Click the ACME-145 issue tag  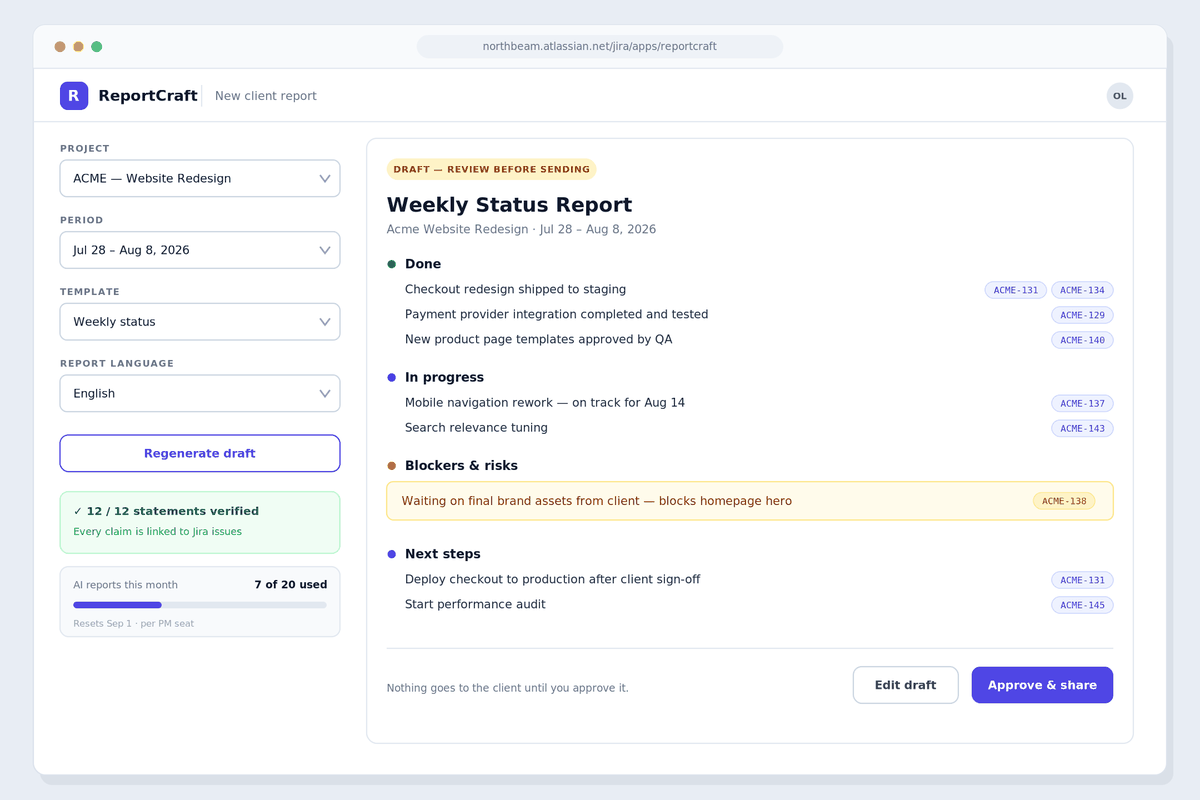[x=1082, y=605]
